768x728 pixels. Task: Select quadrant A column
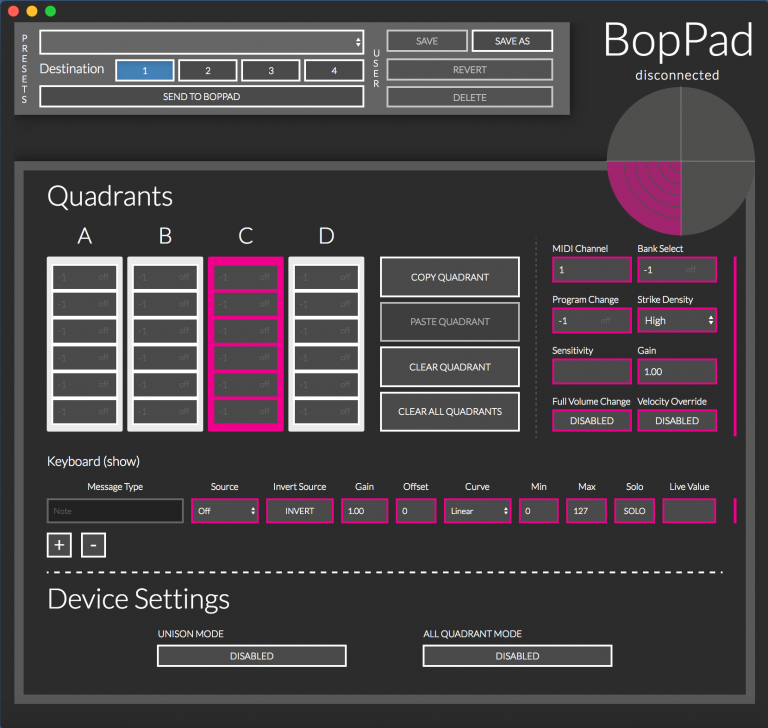point(85,344)
